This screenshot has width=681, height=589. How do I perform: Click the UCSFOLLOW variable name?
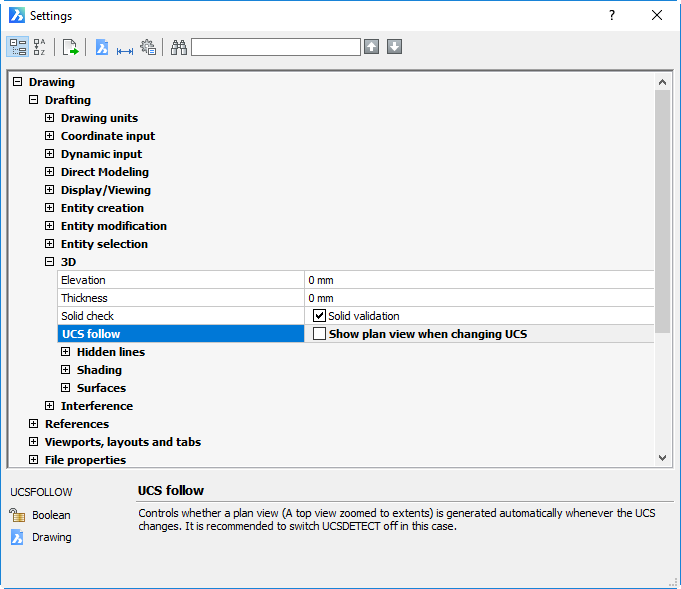tap(41, 492)
